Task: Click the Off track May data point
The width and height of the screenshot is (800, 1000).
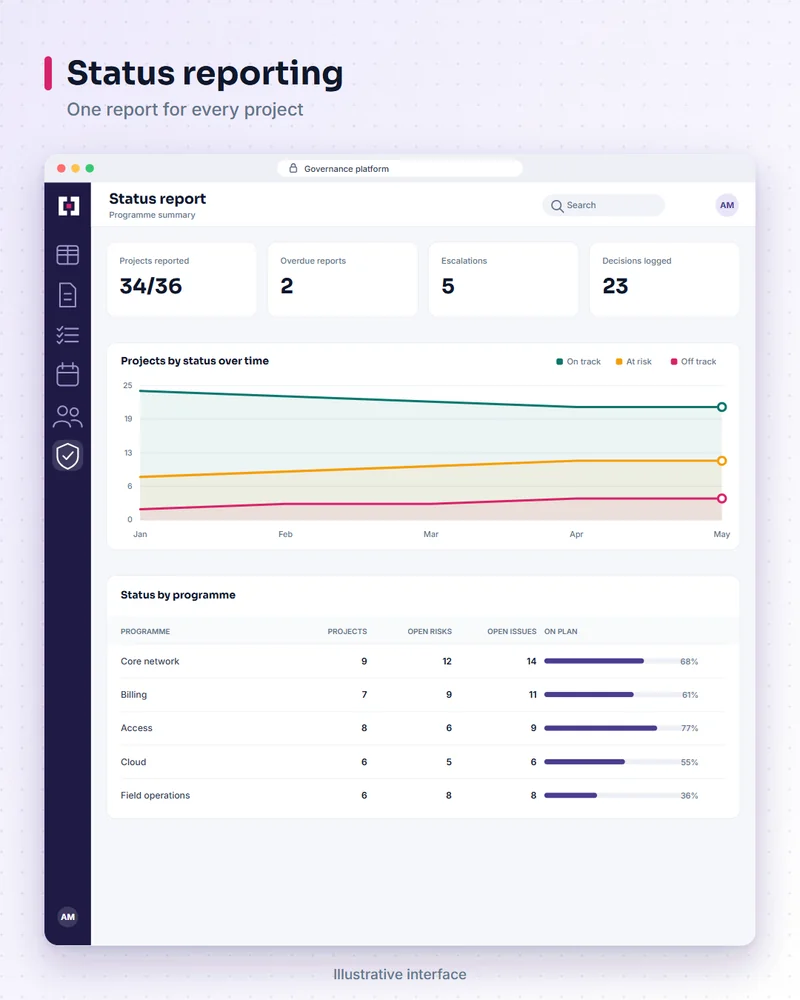Action: coord(722,498)
